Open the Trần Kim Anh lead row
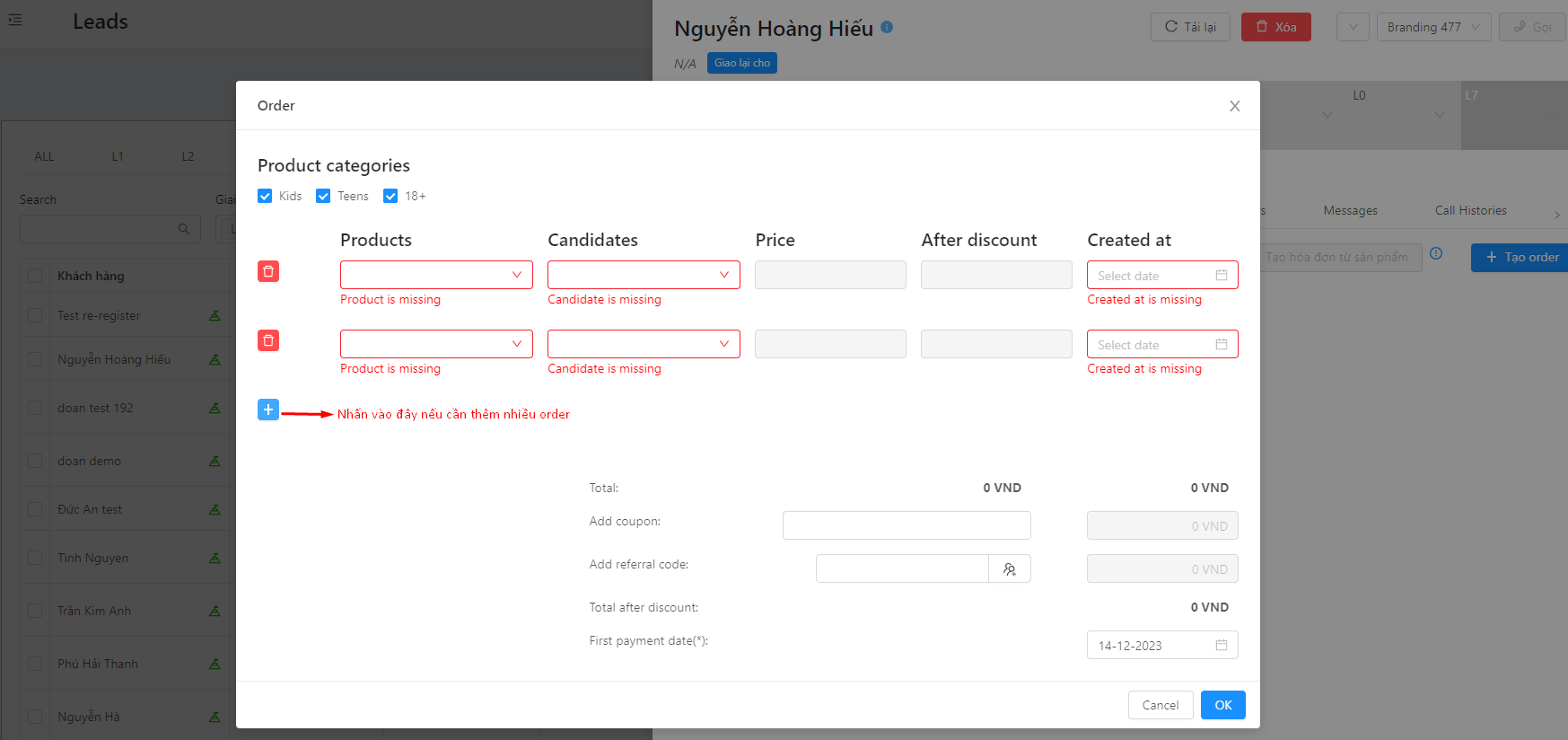The height and width of the screenshot is (740, 1568). (x=94, y=611)
